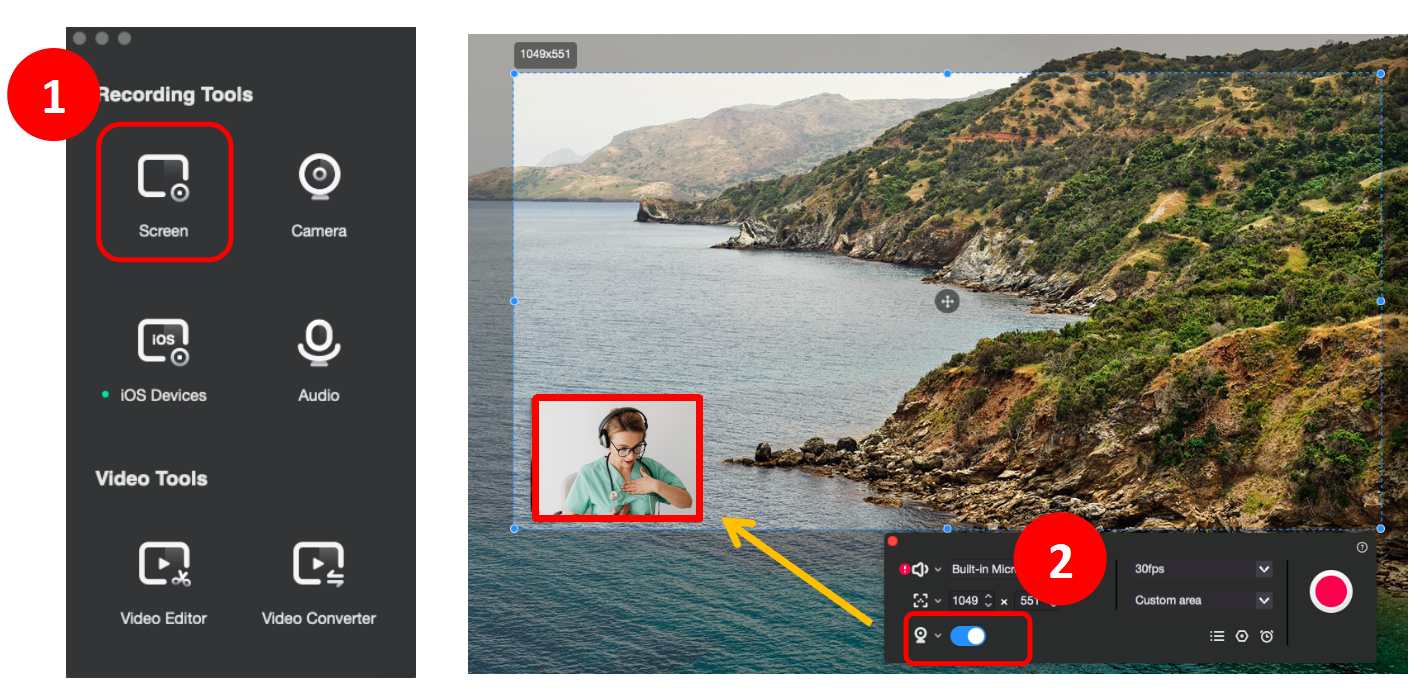This screenshot has width=1424, height=697.
Task: Open recorder settings hexagon icon
Action: tap(1242, 636)
